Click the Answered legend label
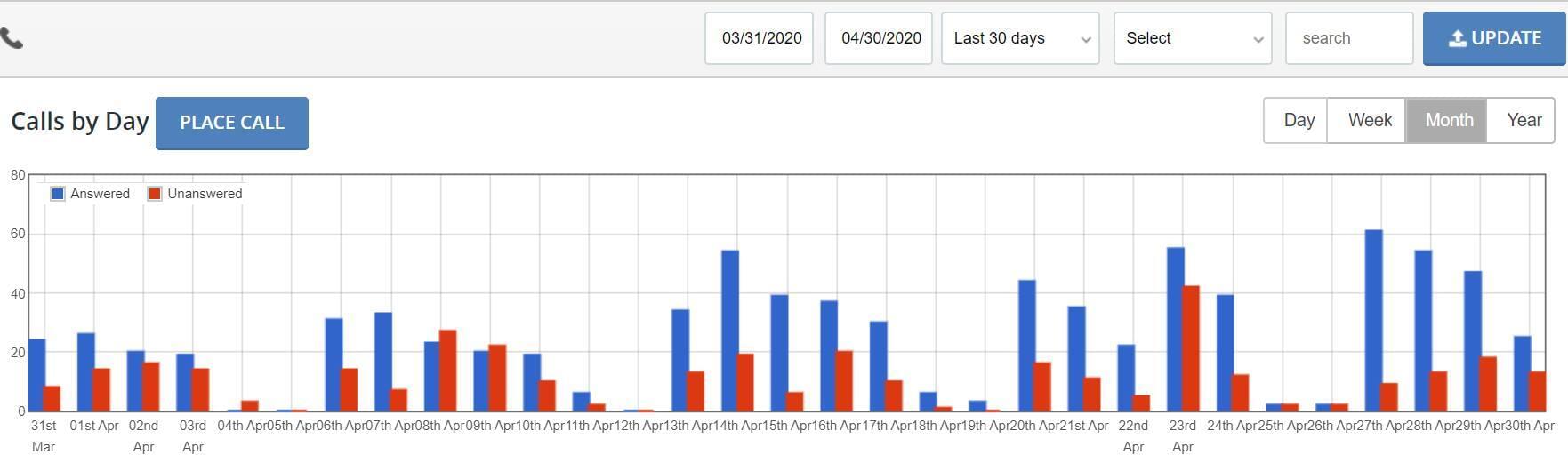The height and width of the screenshot is (455, 1568). click(x=100, y=194)
